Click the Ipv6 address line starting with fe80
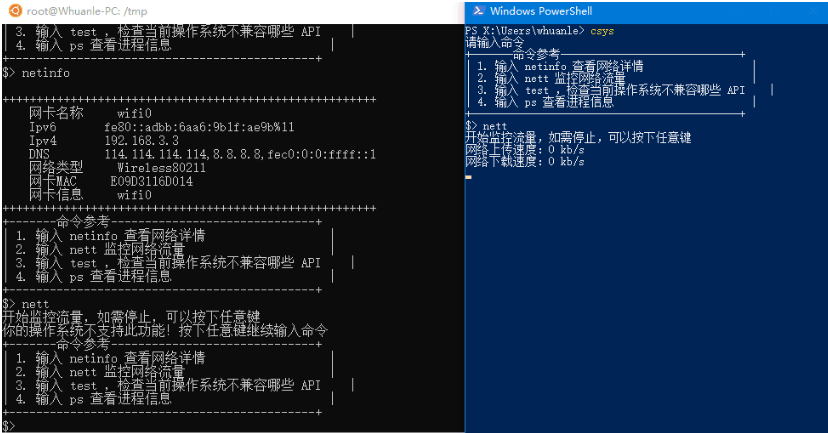The height and width of the screenshot is (433, 828). pyautogui.click(x=199, y=127)
